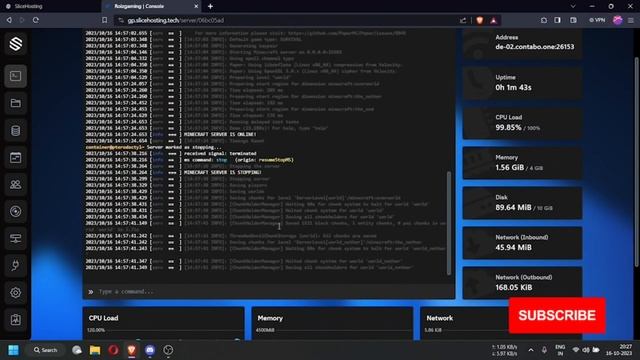Viewport: 640px width, 360px height.
Task: Toggle the browser sidebar panel
Action: [x=558, y=20]
